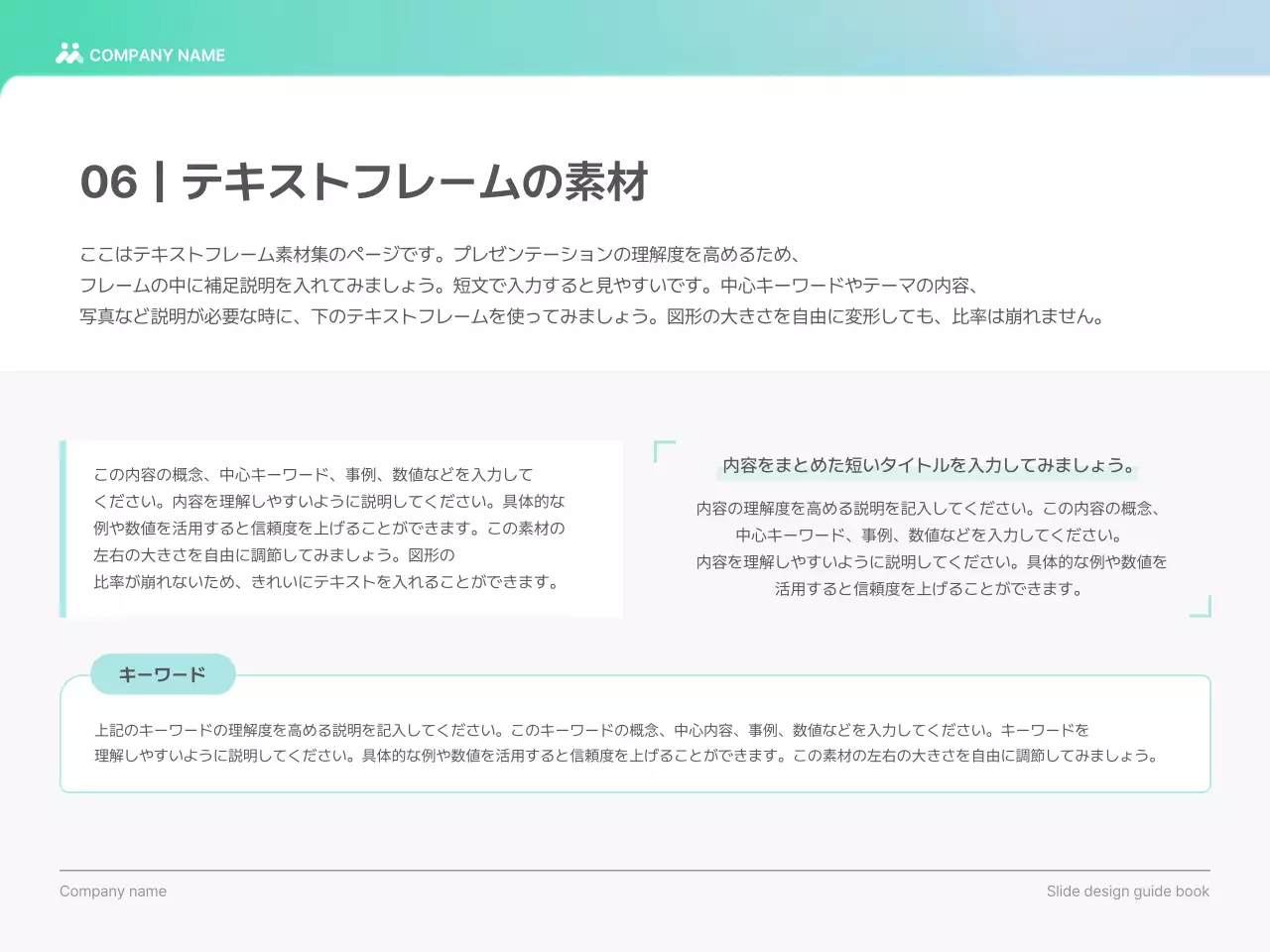Click the gradient header banner at top right

click(1091, 35)
